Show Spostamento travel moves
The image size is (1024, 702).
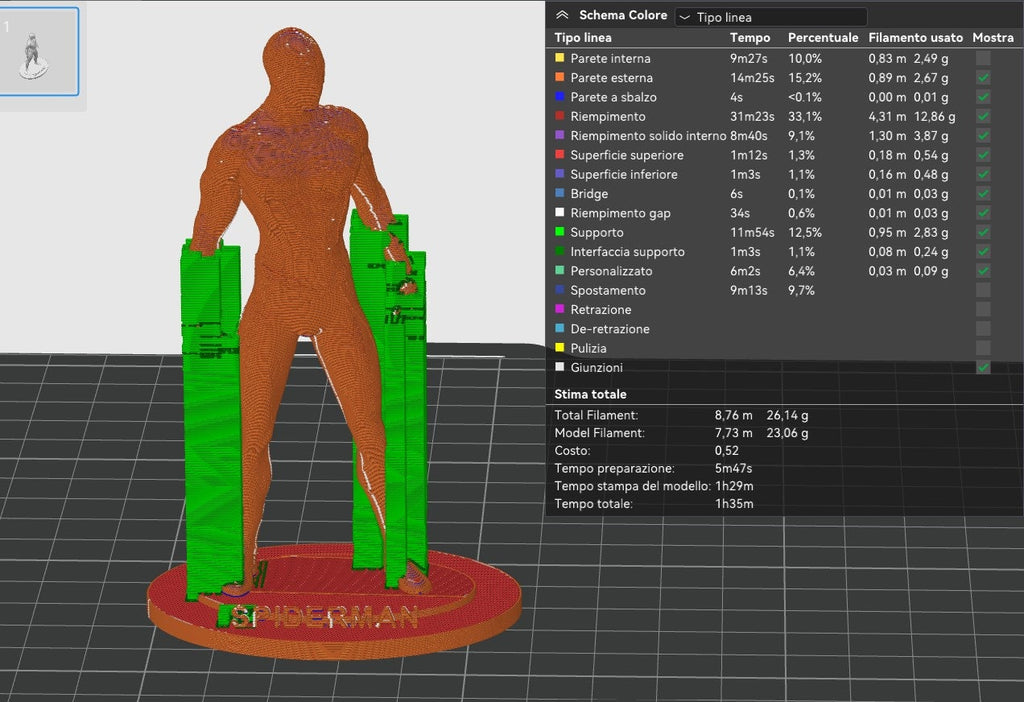pos(983,290)
